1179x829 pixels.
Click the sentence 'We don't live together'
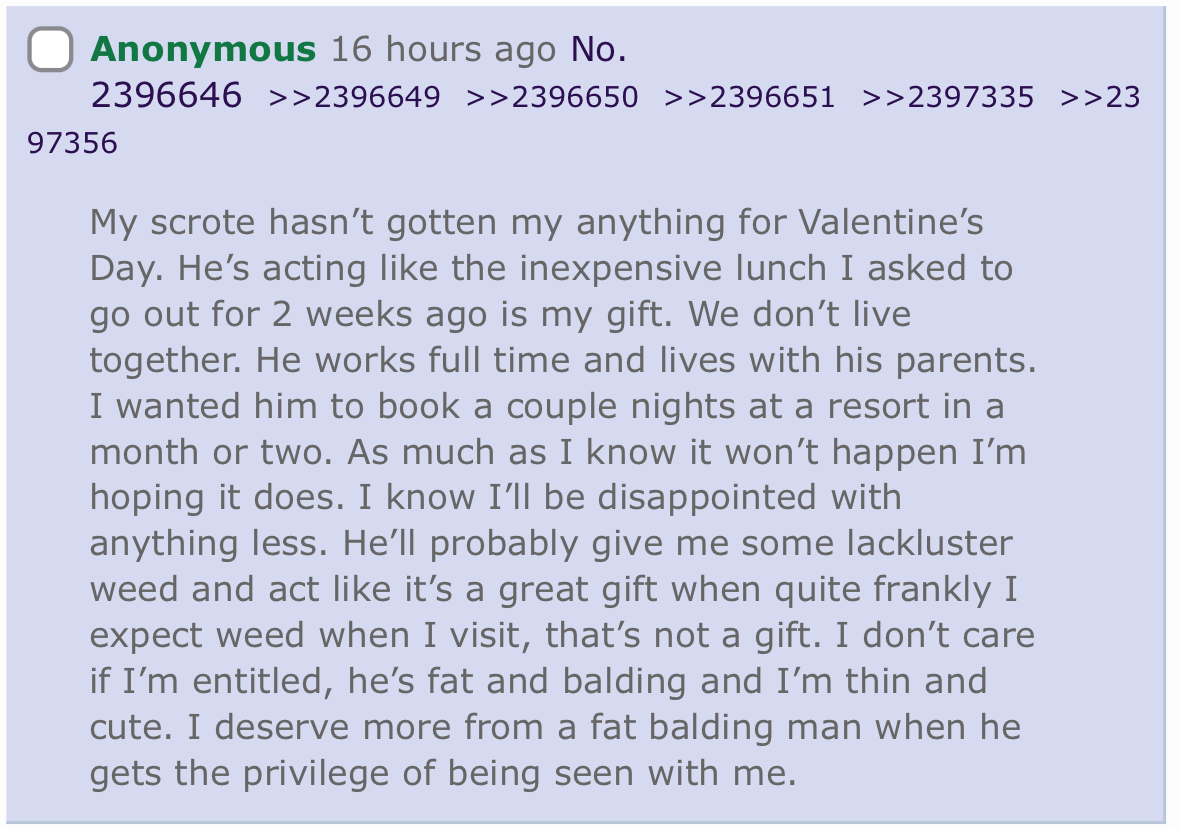(799, 314)
